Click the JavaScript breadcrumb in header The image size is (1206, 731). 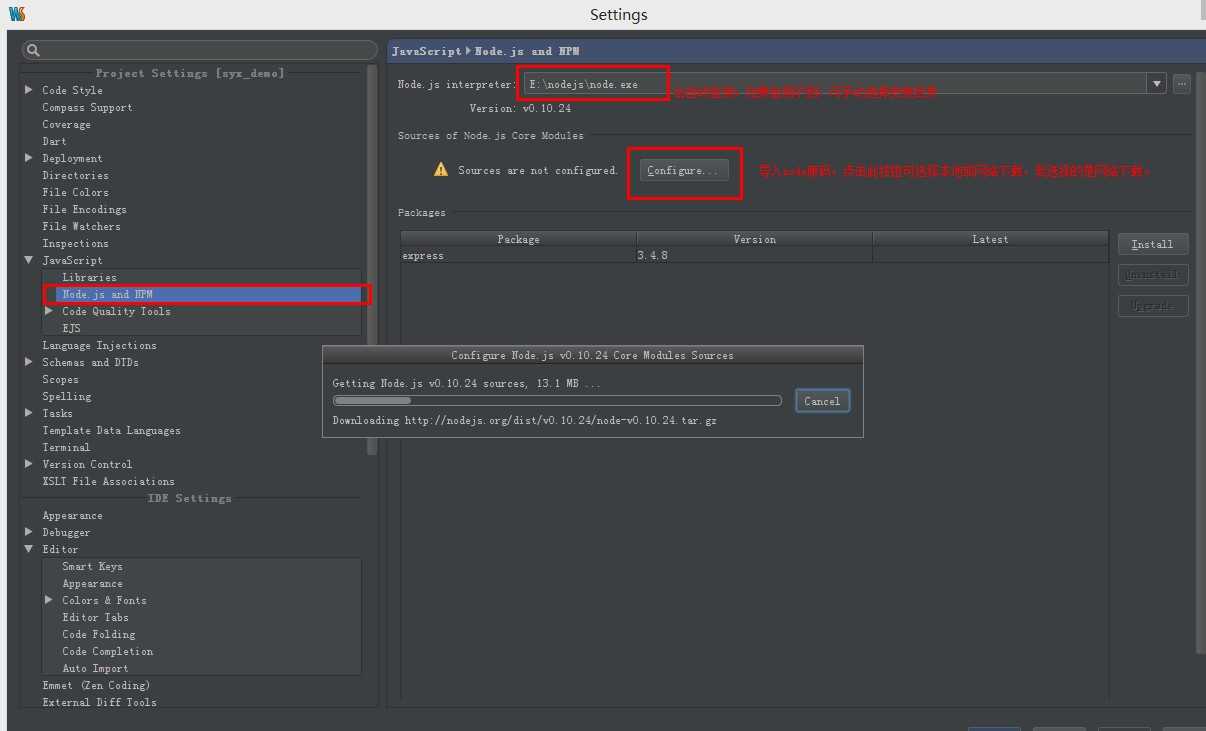[426, 50]
